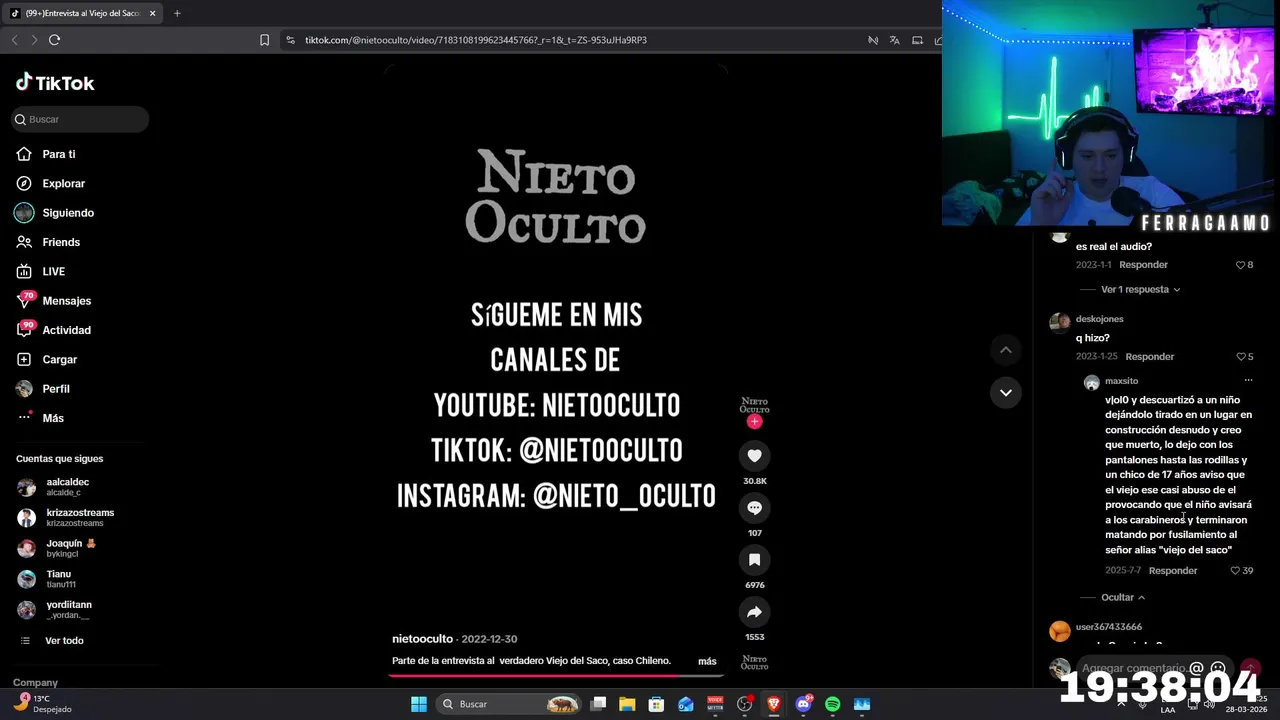This screenshot has width=1280, height=720.
Task: Reply to maxsito comment
Action: pyautogui.click(x=1173, y=570)
